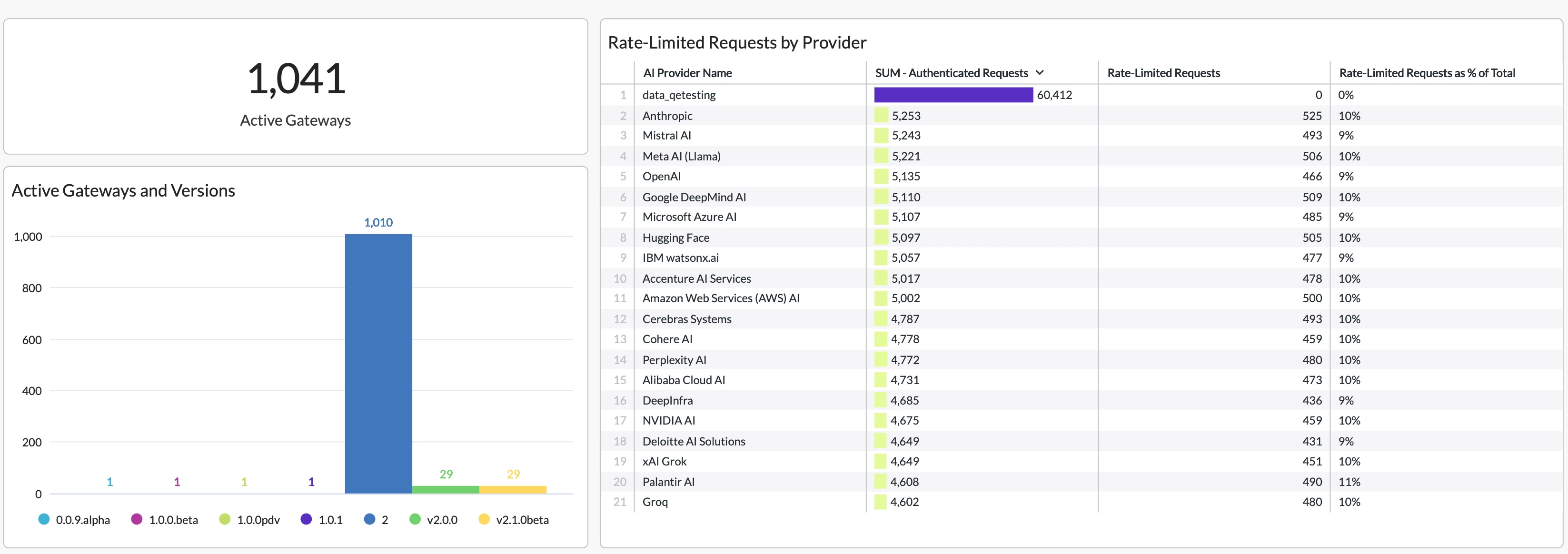Viewport: 1568px width, 554px height.
Task: Toggle the 1.0.0pdv legend series
Action: tap(258, 520)
